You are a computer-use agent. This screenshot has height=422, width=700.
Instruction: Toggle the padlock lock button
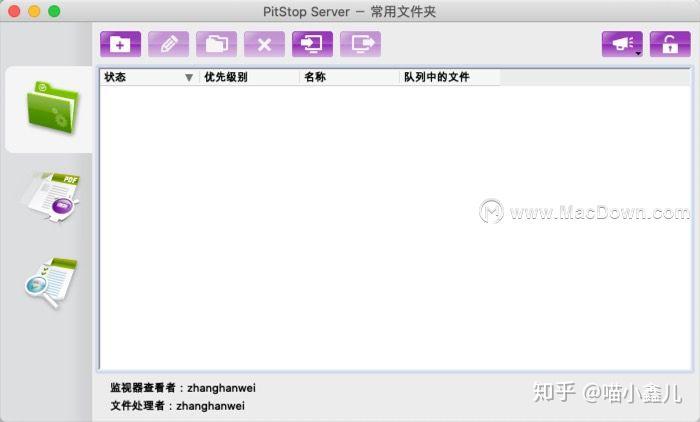(670, 44)
